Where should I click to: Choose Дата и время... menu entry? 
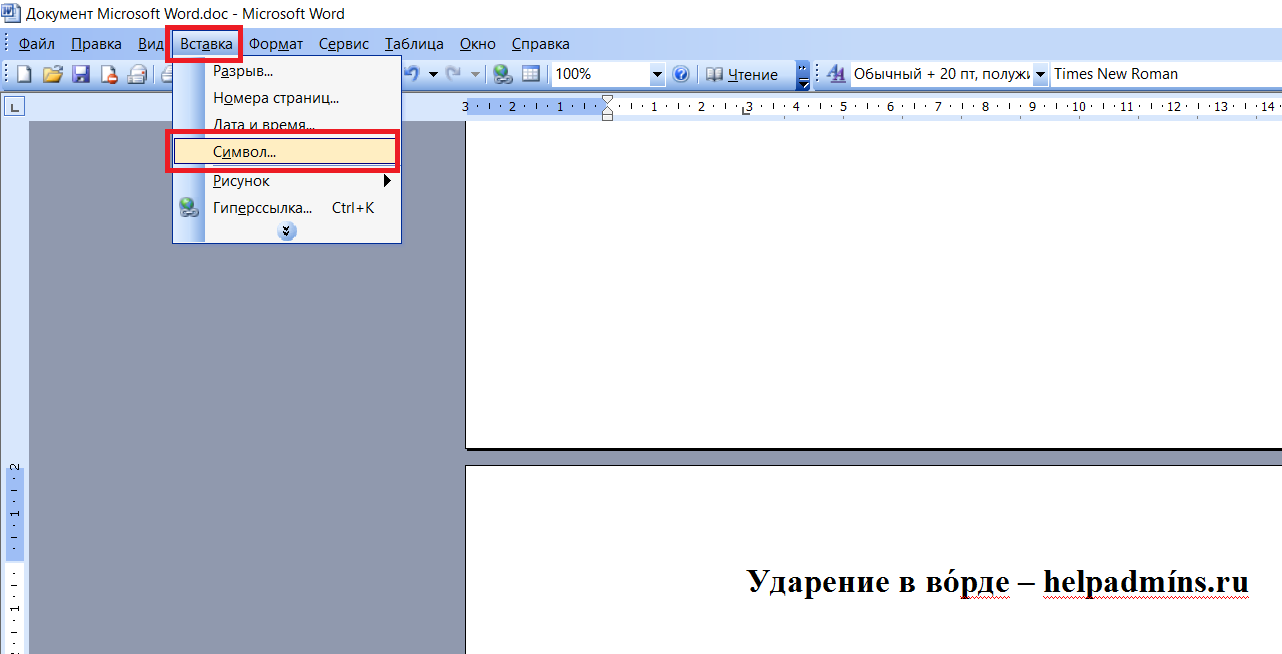287,125
